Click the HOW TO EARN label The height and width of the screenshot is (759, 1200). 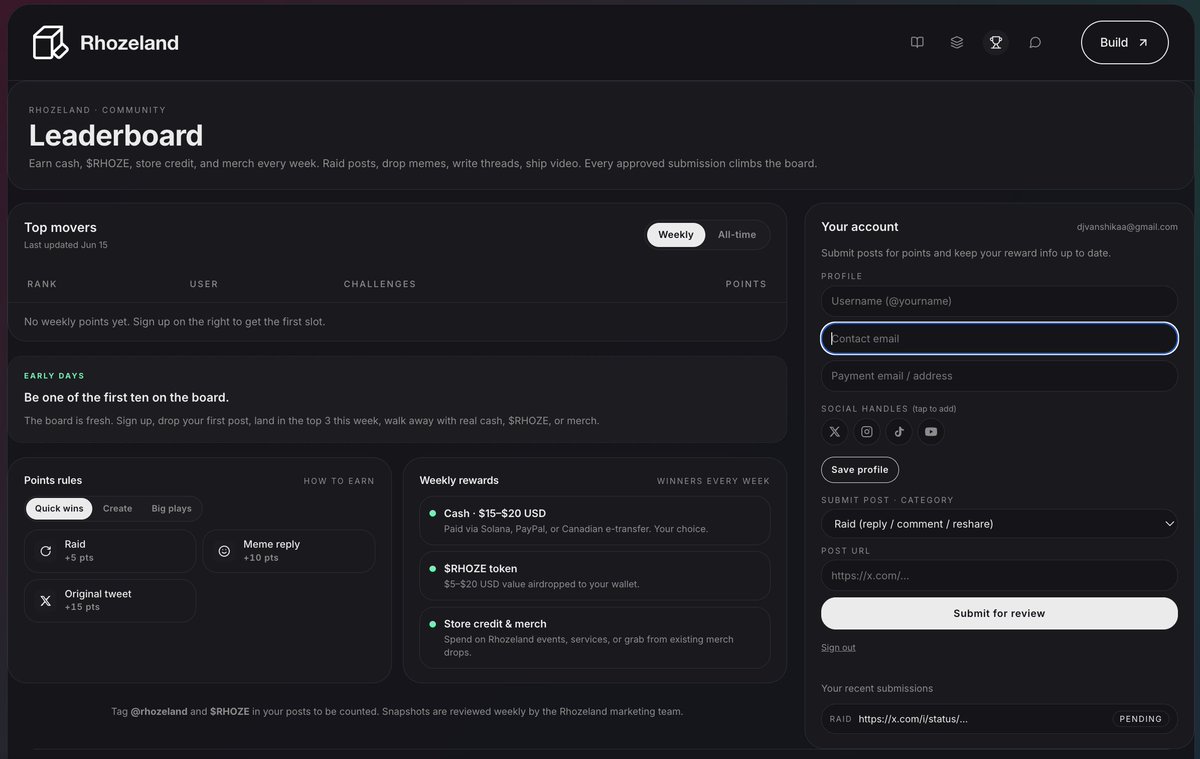(x=339, y=481)
